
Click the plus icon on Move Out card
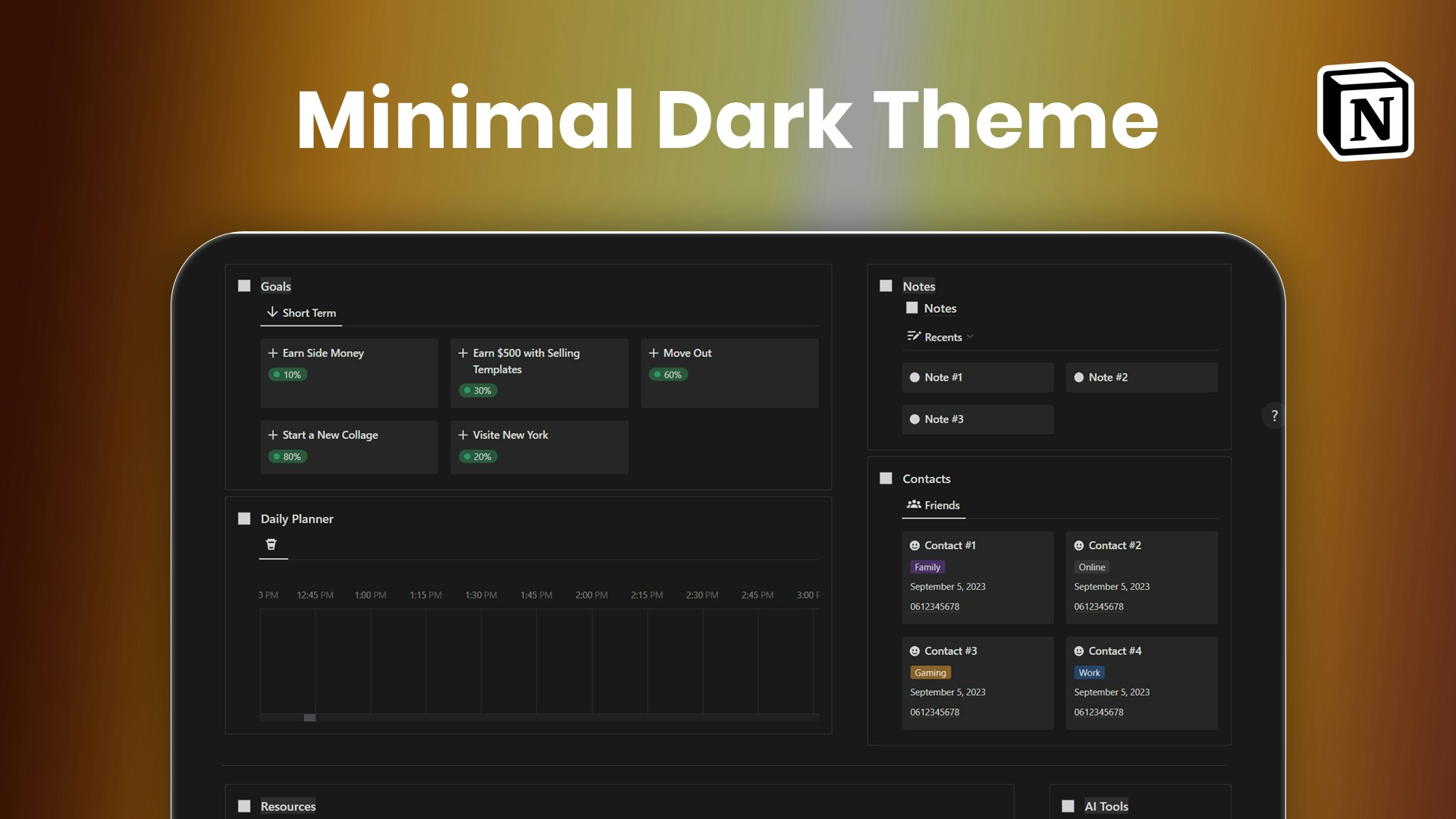click(x=654, y=353)
